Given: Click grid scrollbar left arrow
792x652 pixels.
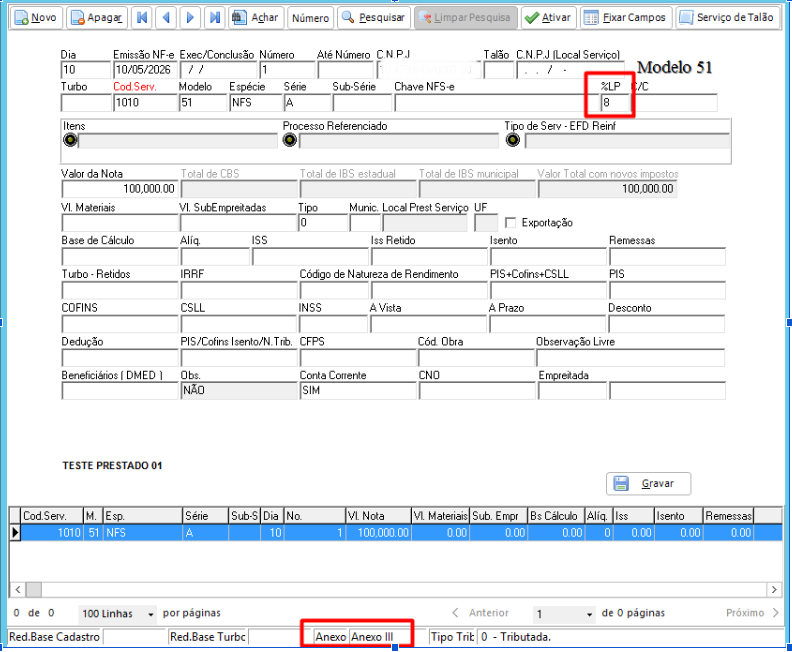Looking at the screenshot, I should click(x=18, y=589).
